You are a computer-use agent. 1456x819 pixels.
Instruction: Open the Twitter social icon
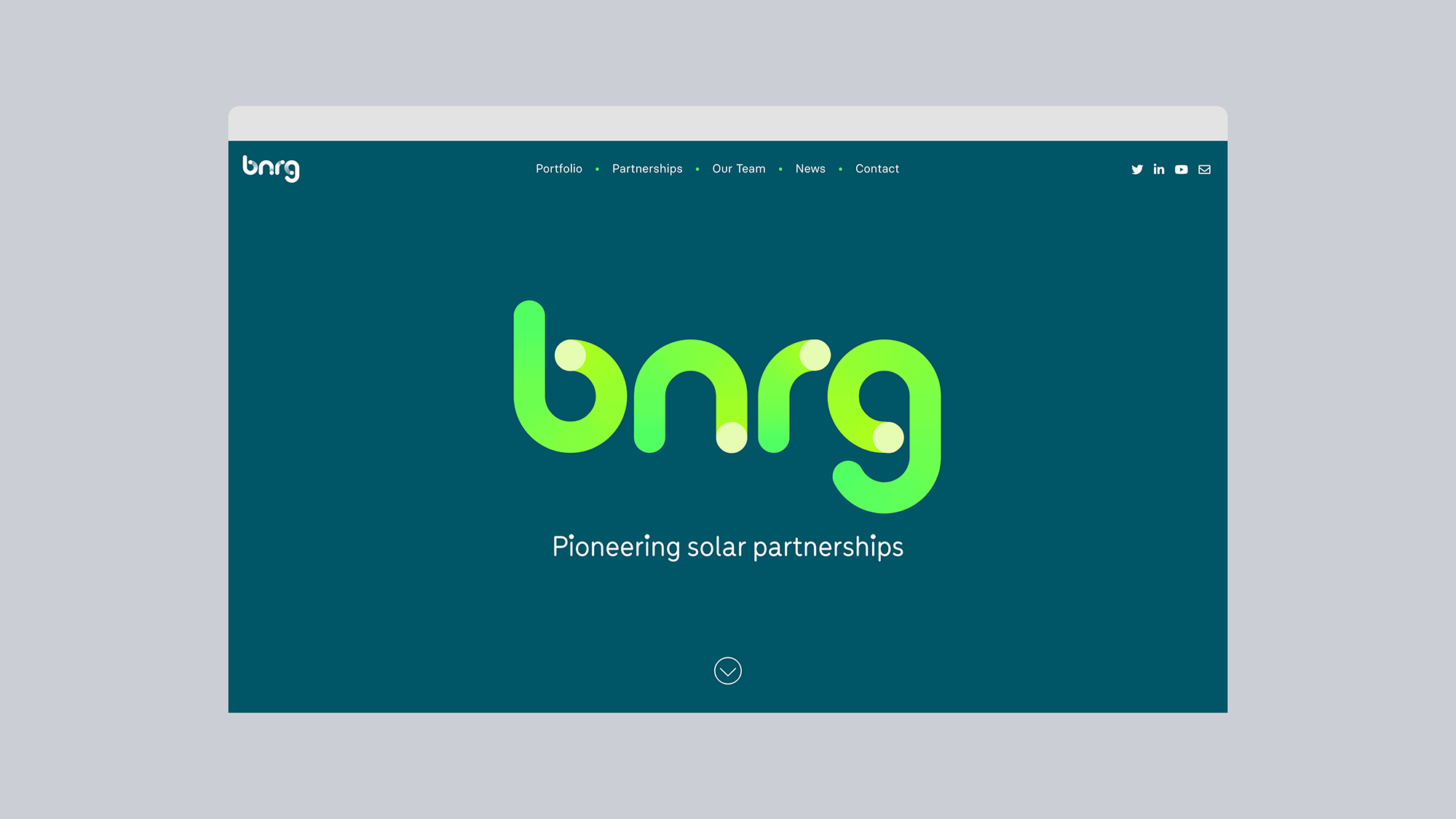(1137, 170)
